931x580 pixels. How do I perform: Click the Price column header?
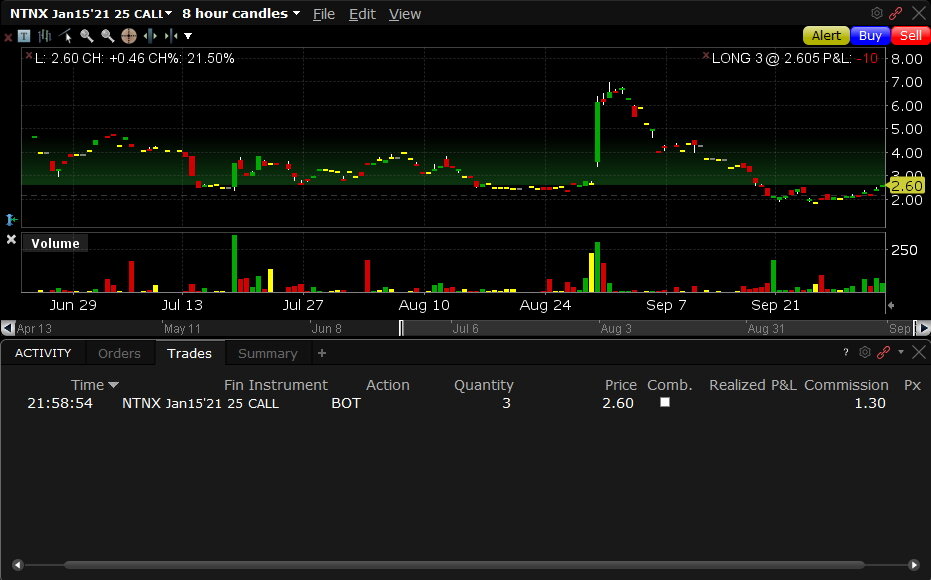(620, 385)
